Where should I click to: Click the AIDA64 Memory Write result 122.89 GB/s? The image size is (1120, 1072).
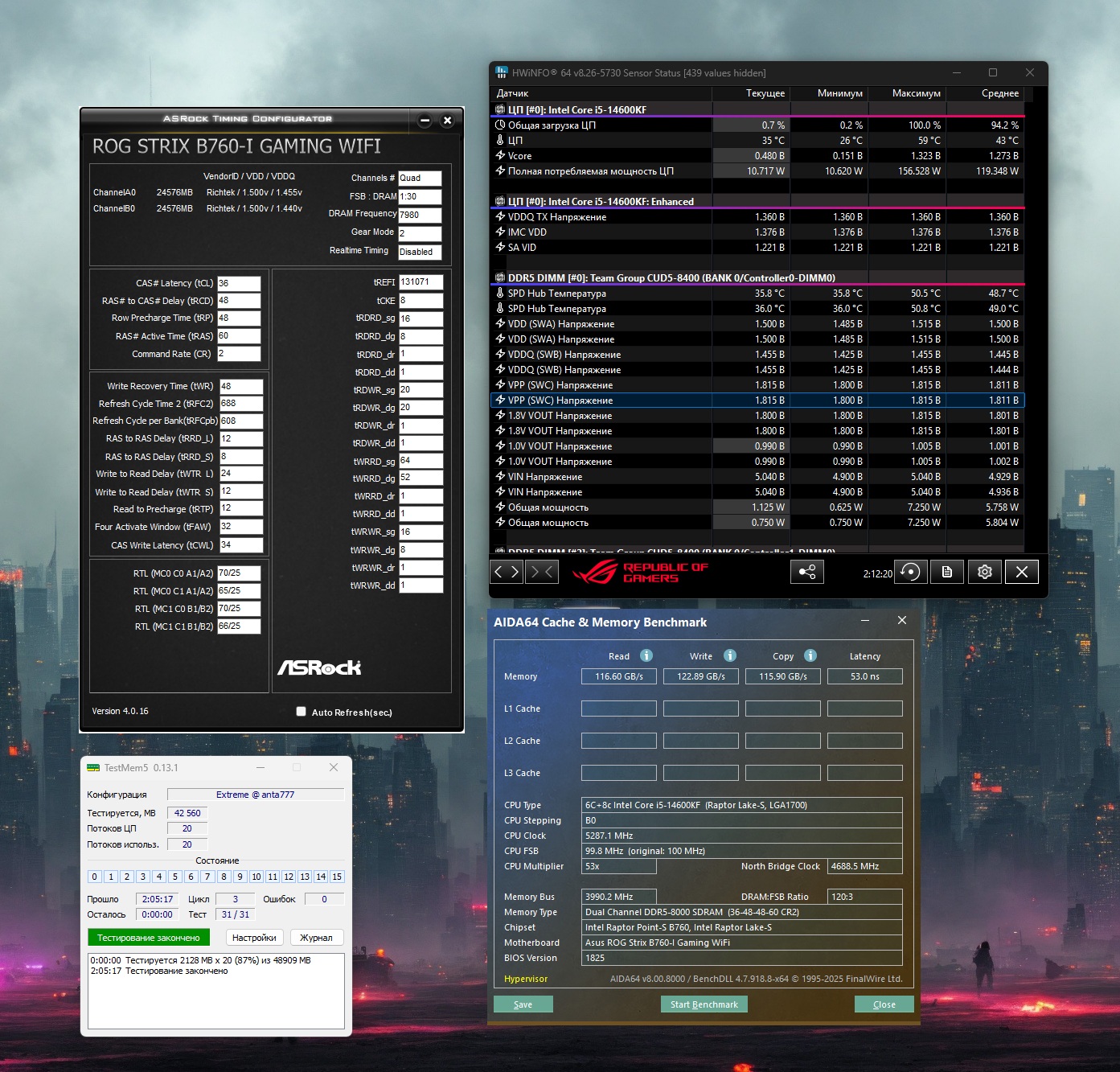click(701, 676)
